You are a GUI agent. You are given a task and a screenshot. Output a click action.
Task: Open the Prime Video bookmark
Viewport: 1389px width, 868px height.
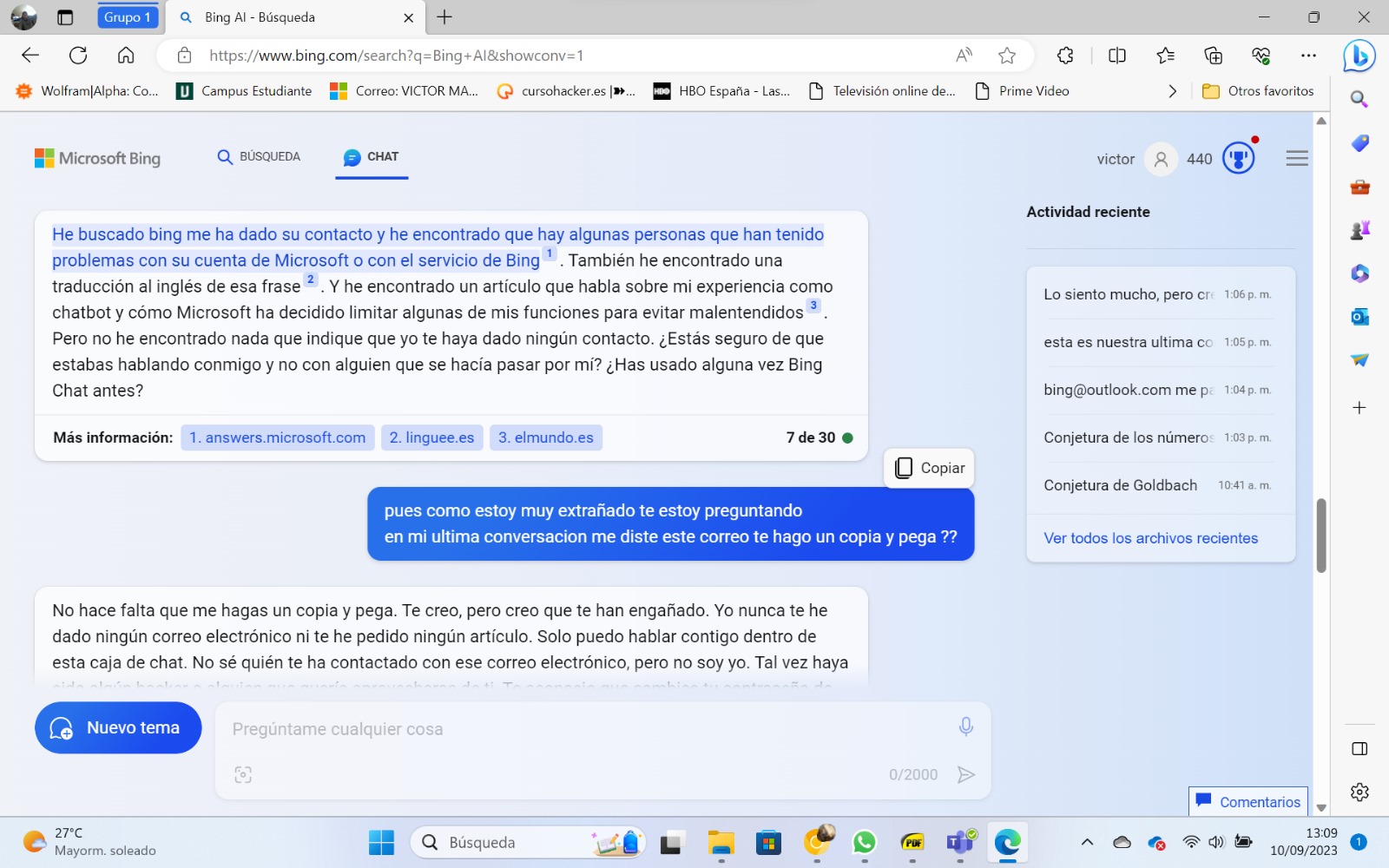(1022, 91)
